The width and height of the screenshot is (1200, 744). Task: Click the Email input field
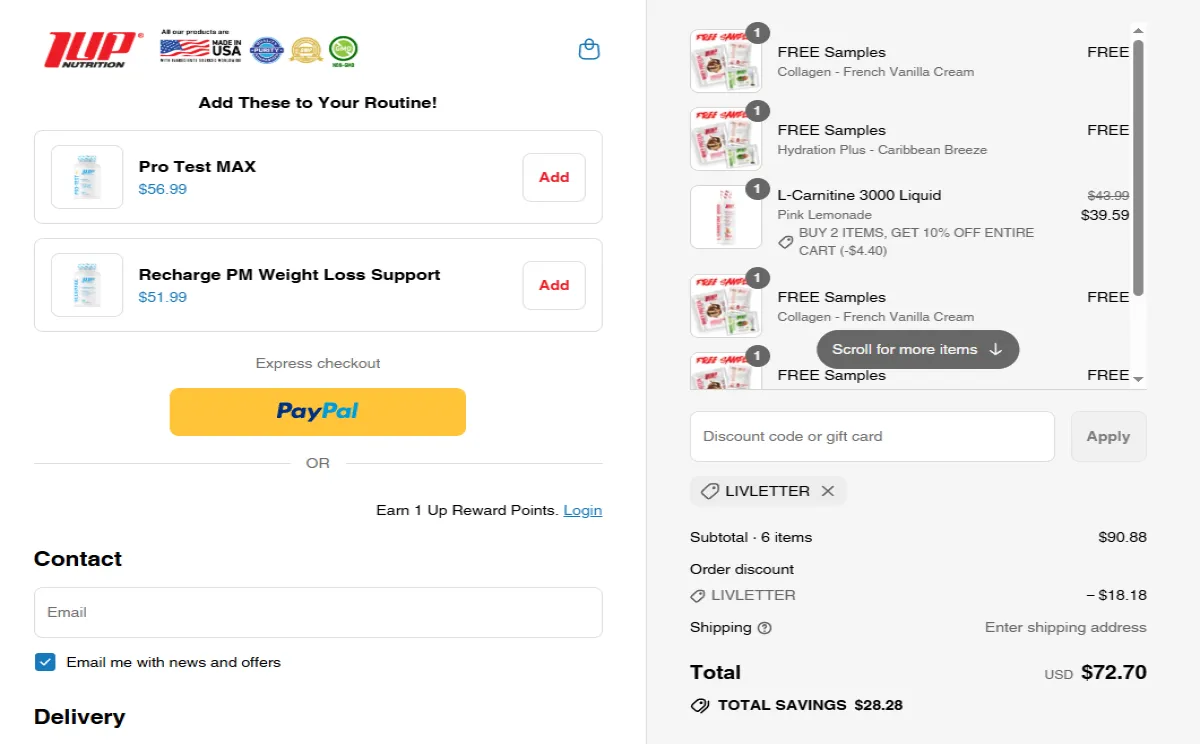(318, 612)
